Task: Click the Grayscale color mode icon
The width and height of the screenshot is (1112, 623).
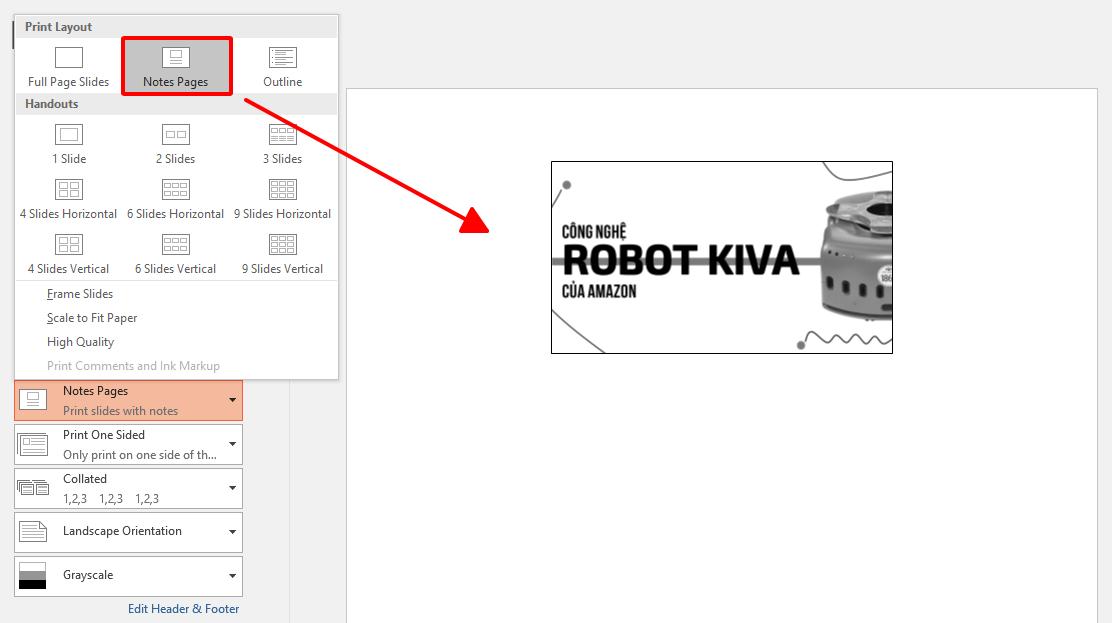Action: tap(33, 575)
